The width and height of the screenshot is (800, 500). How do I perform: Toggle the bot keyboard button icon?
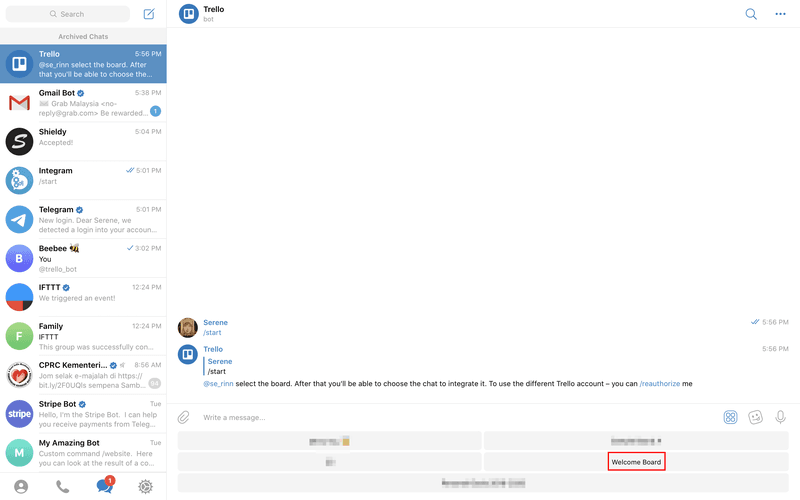coord(731,417)
